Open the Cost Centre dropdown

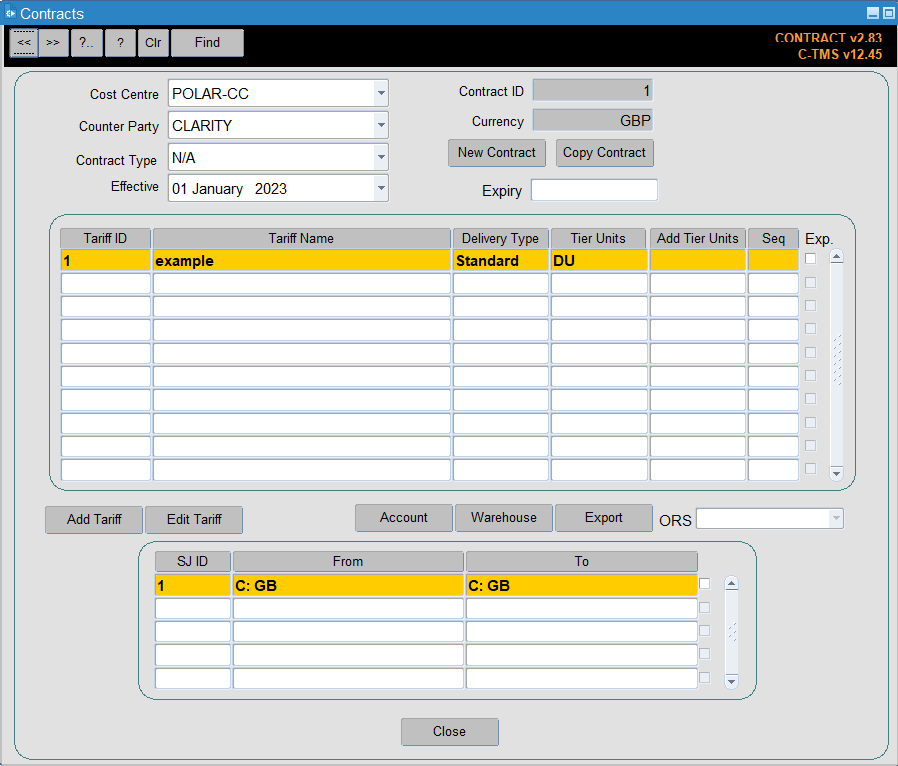coord(381,93)
